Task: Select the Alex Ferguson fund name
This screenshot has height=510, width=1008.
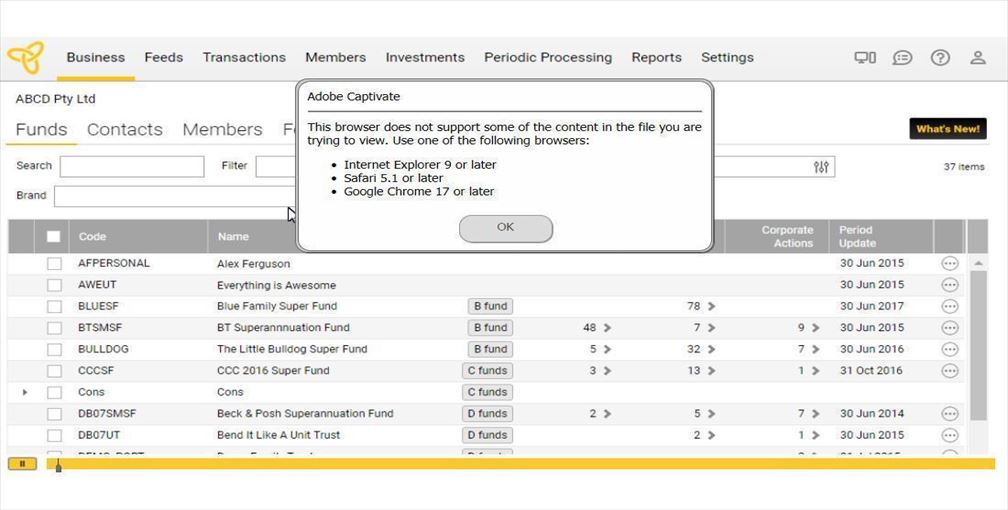Action: coord(253,264)
